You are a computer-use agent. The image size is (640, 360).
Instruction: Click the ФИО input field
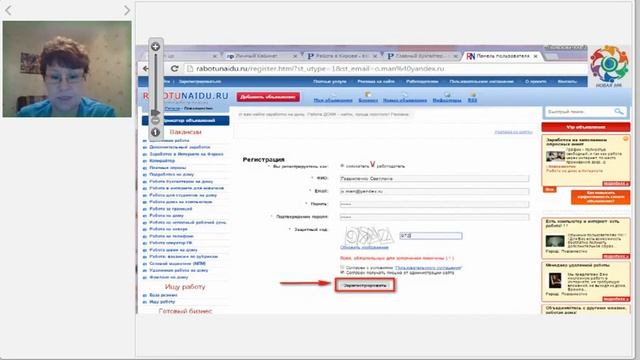(434, 178)
